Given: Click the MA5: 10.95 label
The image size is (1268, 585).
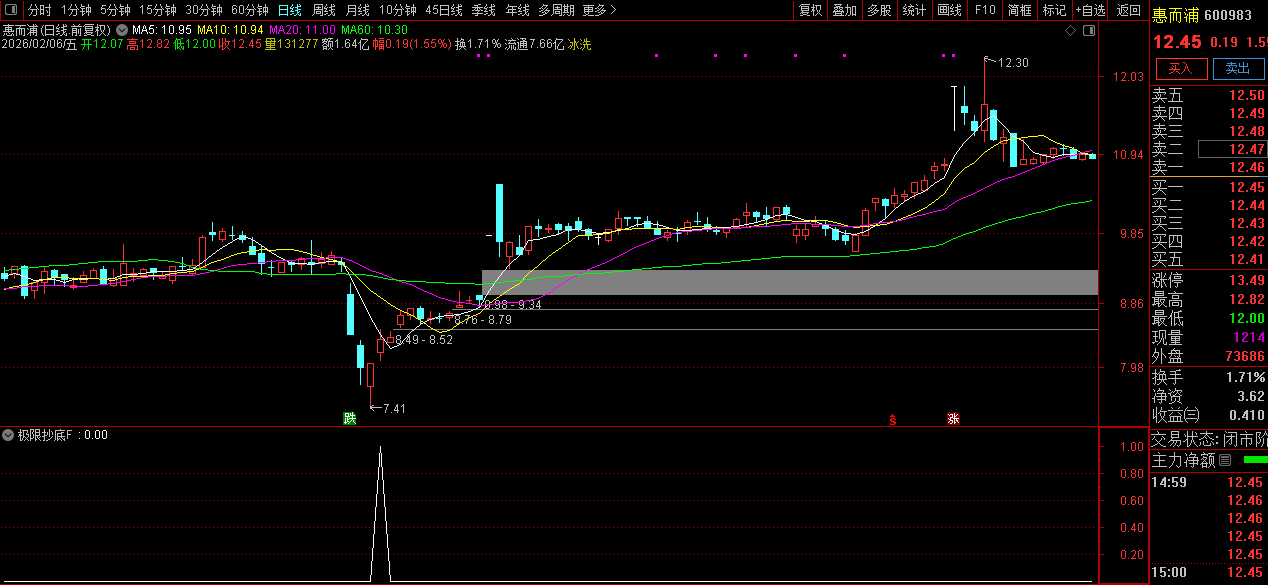Looking at the screenshot, I should 162,30.
